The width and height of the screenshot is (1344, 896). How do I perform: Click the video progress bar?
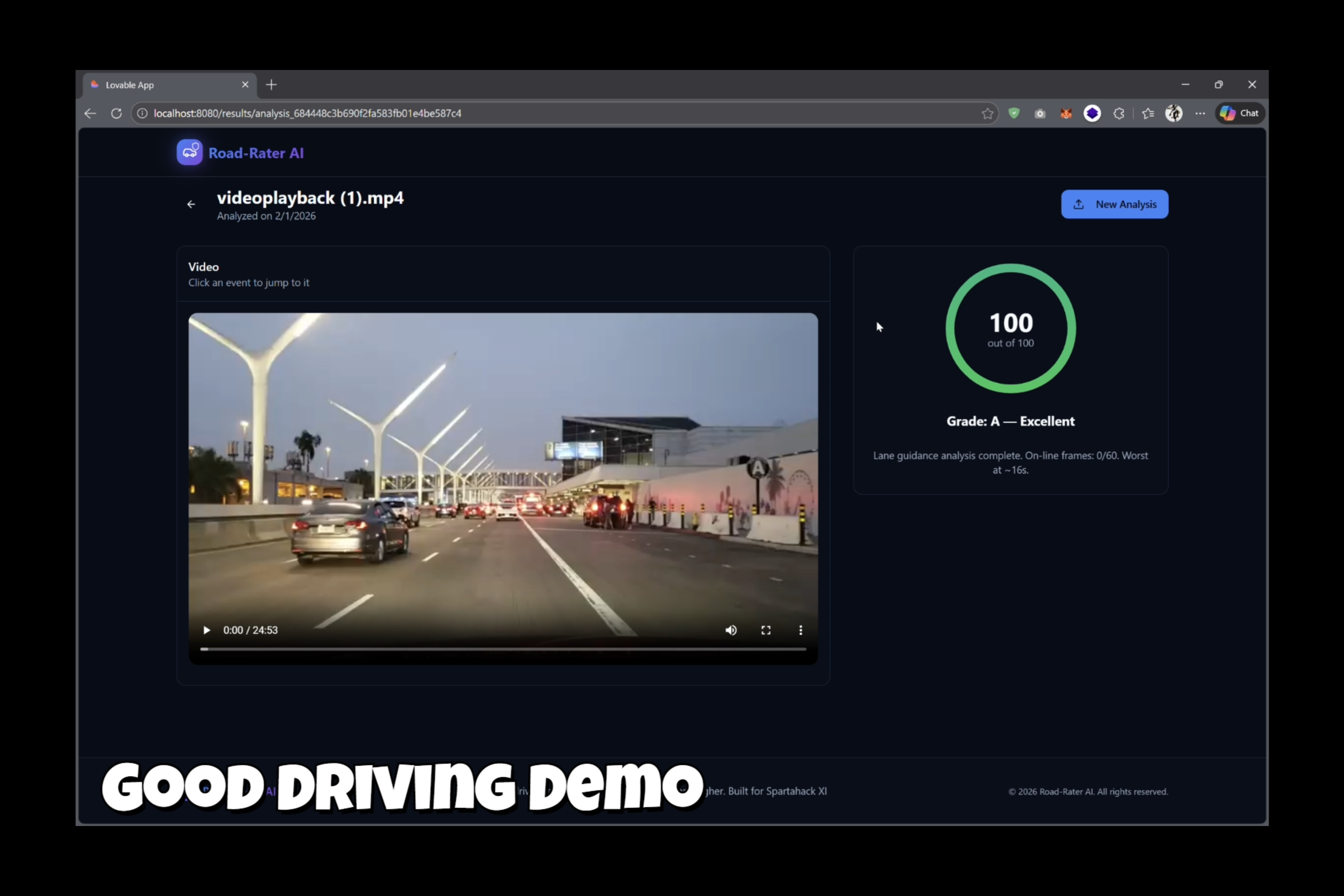(503, 649)
